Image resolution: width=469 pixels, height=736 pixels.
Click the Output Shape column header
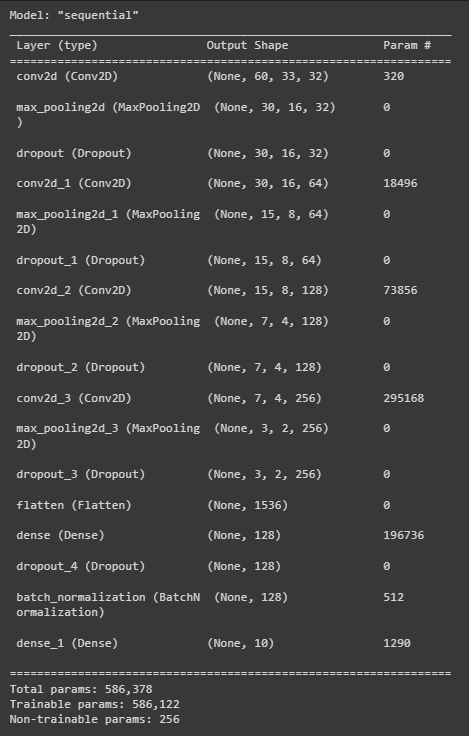tap(247, 46)
